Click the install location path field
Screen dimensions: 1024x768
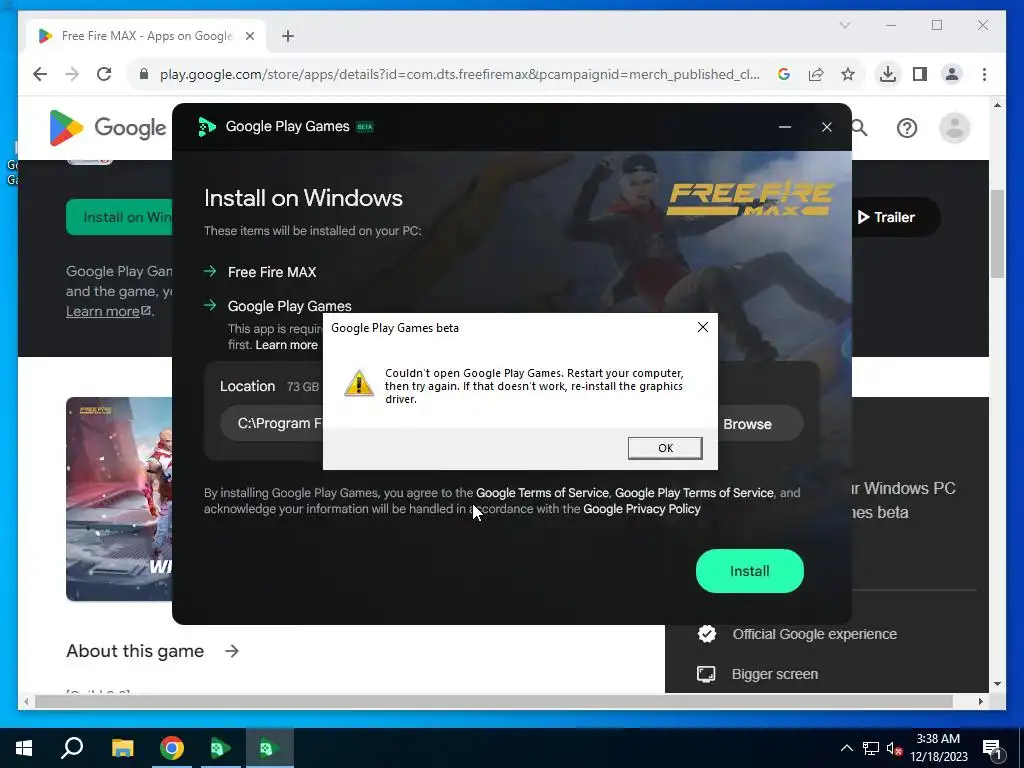click(272, 423)
